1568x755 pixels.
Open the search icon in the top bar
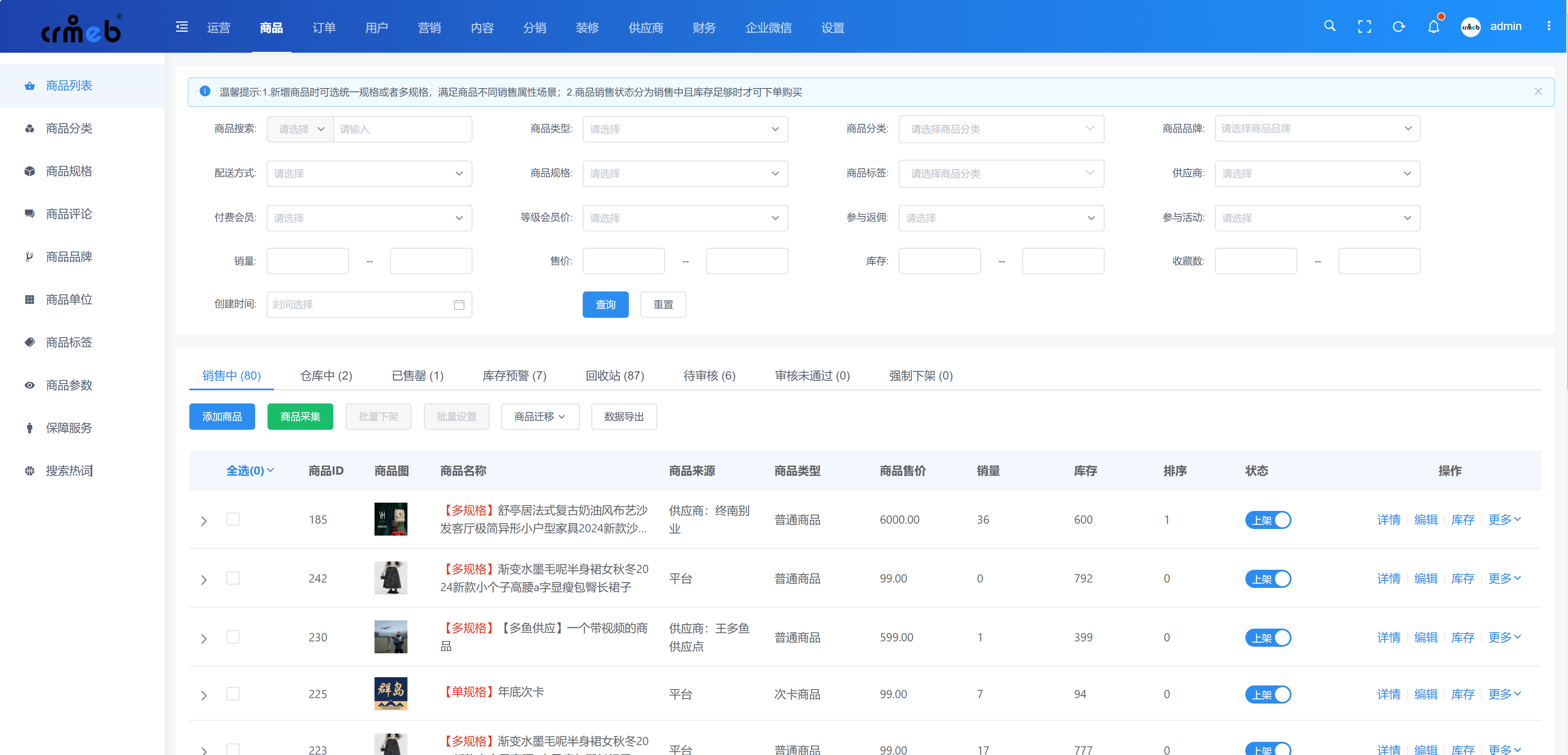pos(1329,26)
